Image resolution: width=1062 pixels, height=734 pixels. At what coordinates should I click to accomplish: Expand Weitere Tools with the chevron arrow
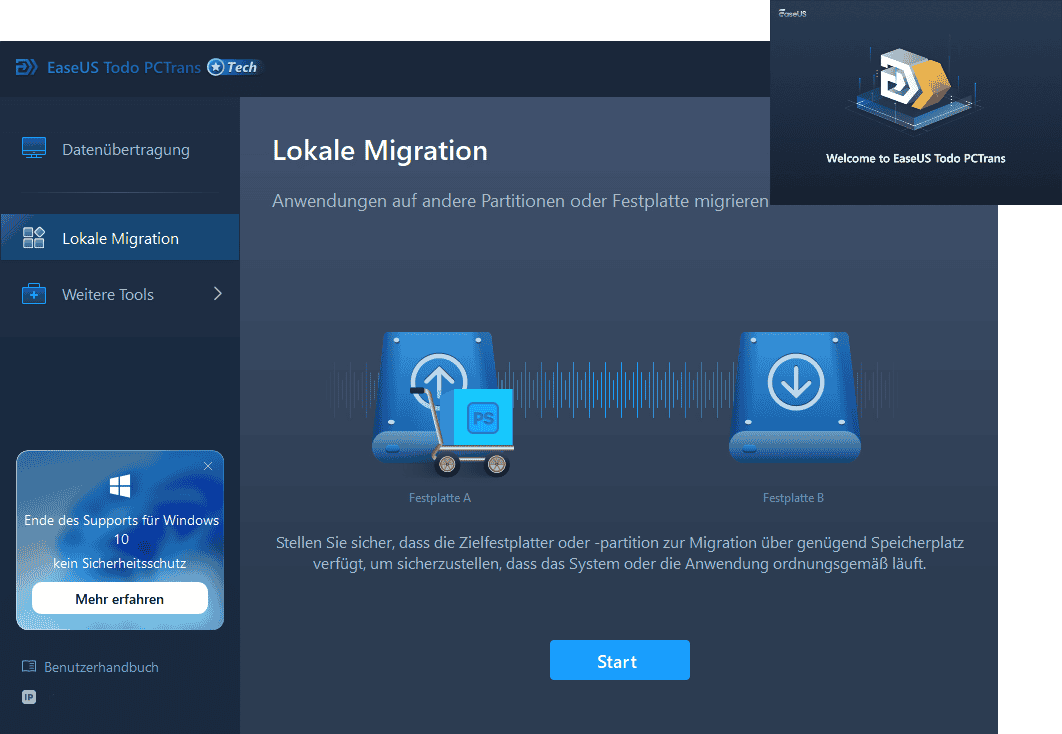(x=217, y=294)
